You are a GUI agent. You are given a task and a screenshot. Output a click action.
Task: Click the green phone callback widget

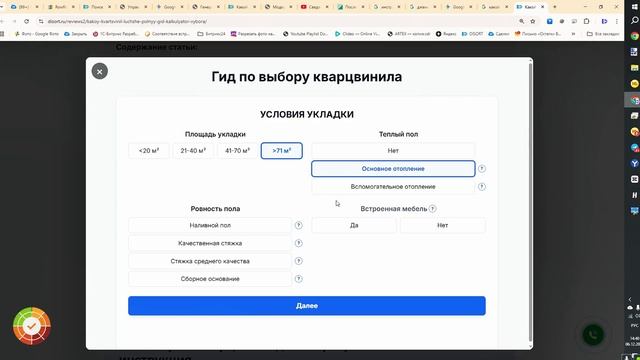click(x=593, y=335)
